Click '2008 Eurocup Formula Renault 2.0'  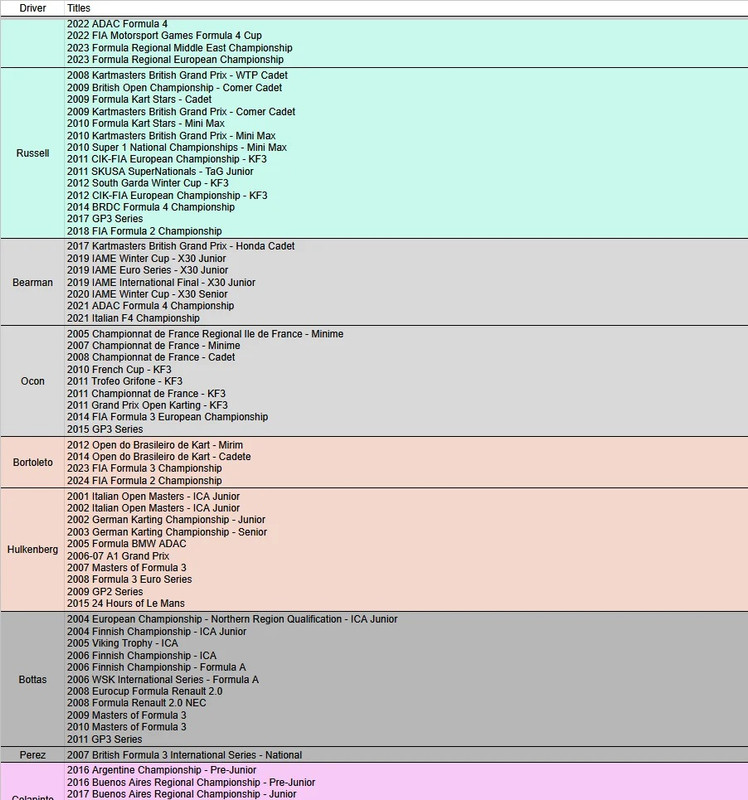[x=144, y=692]
